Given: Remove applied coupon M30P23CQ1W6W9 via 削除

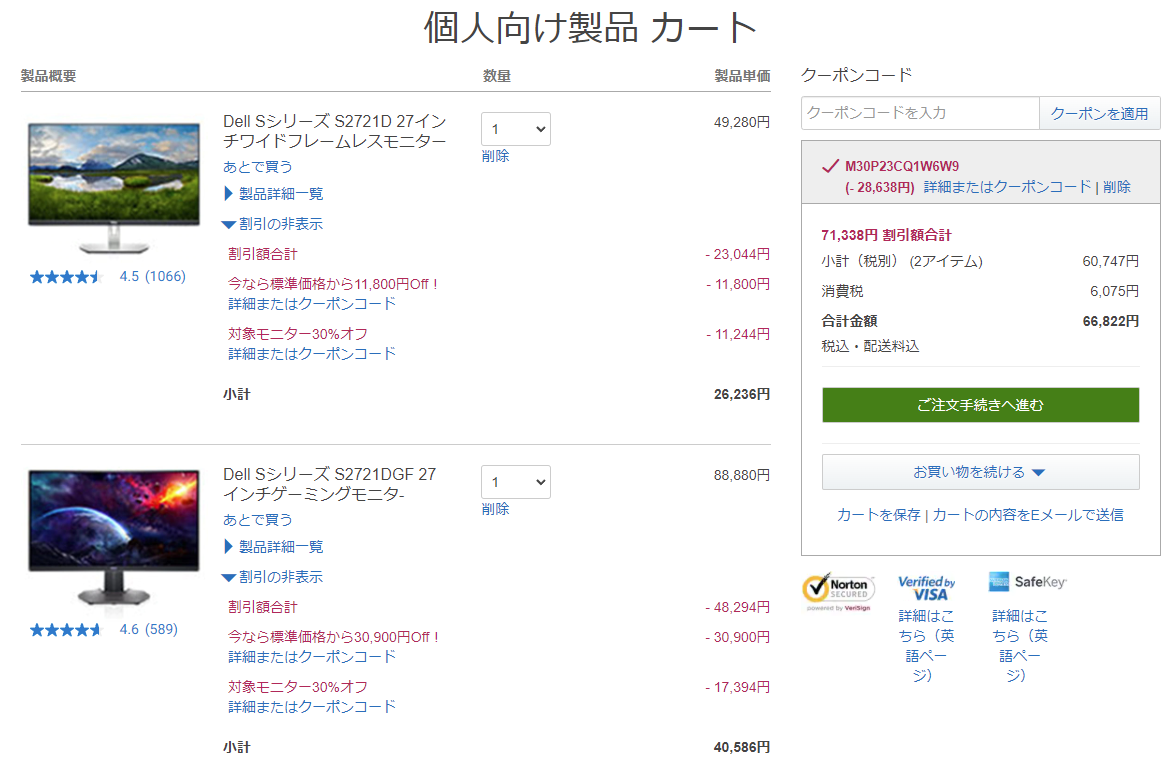Looking at the screenshot, I should pyautogui.click(x=1117, y=187).
